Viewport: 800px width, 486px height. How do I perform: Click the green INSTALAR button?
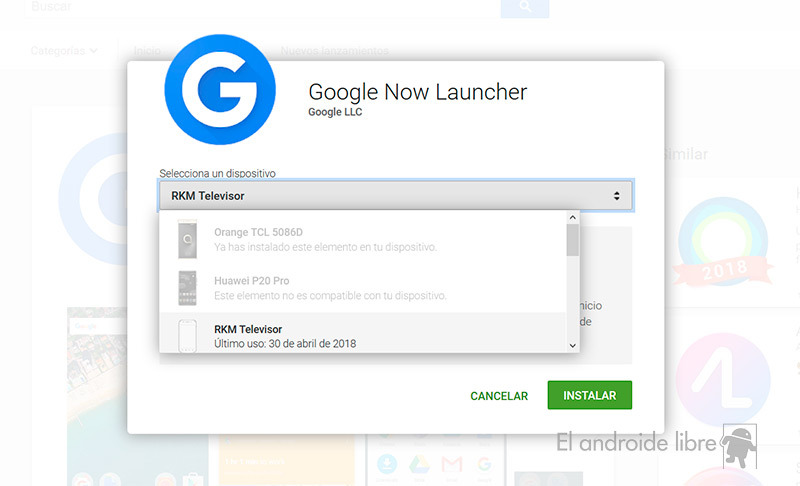589,395
